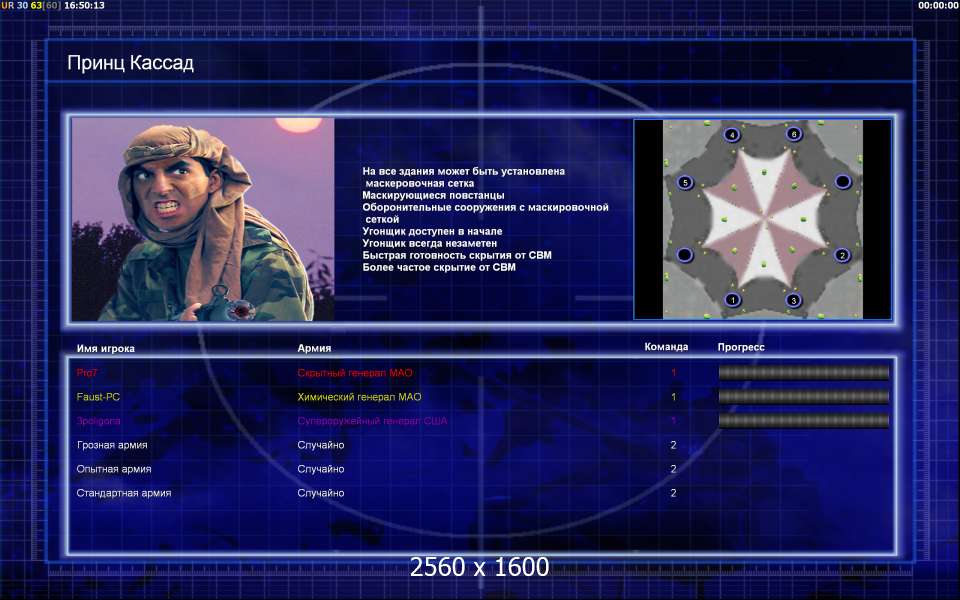
Task: Click the empty start marker above position 2
Action: pos(843,181)
